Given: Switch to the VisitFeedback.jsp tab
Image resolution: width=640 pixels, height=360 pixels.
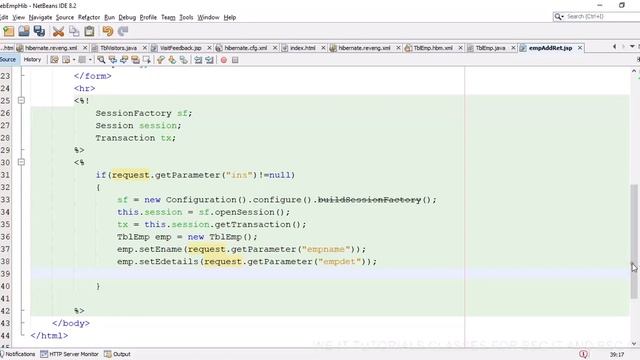Looking at the screenshot, I should point(181,48).
